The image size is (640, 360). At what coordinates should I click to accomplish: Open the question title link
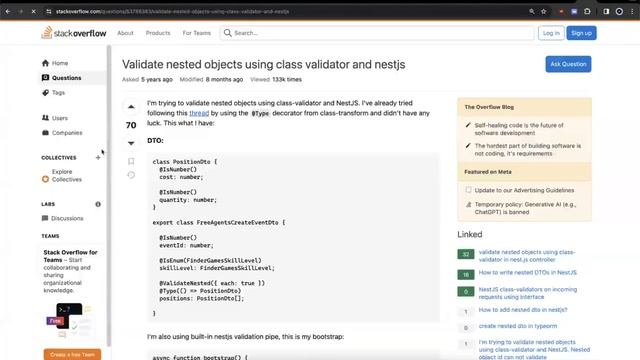point(264,64)
